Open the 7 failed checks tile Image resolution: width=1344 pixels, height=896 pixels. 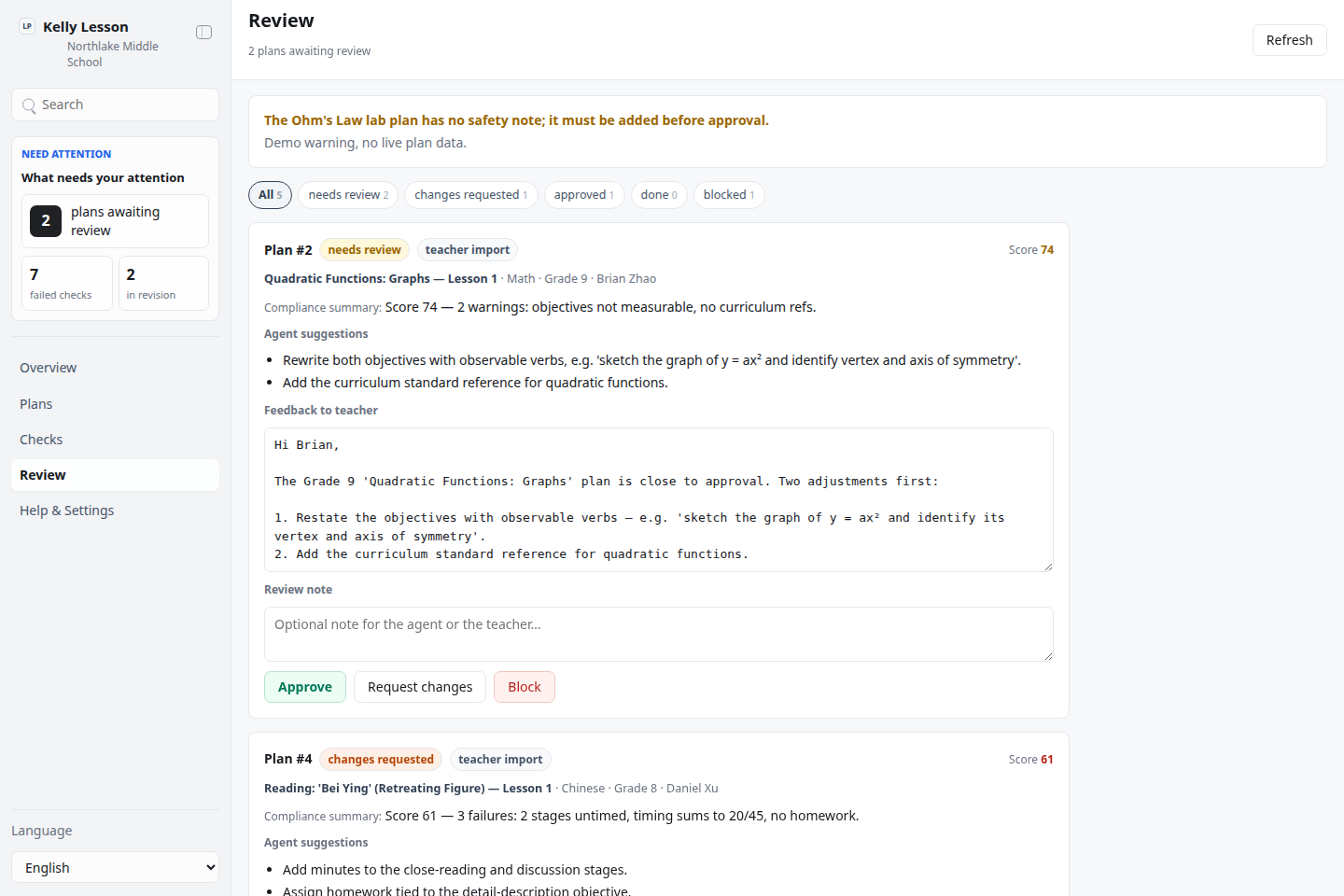pyautogui.click(x=67, y=283)
